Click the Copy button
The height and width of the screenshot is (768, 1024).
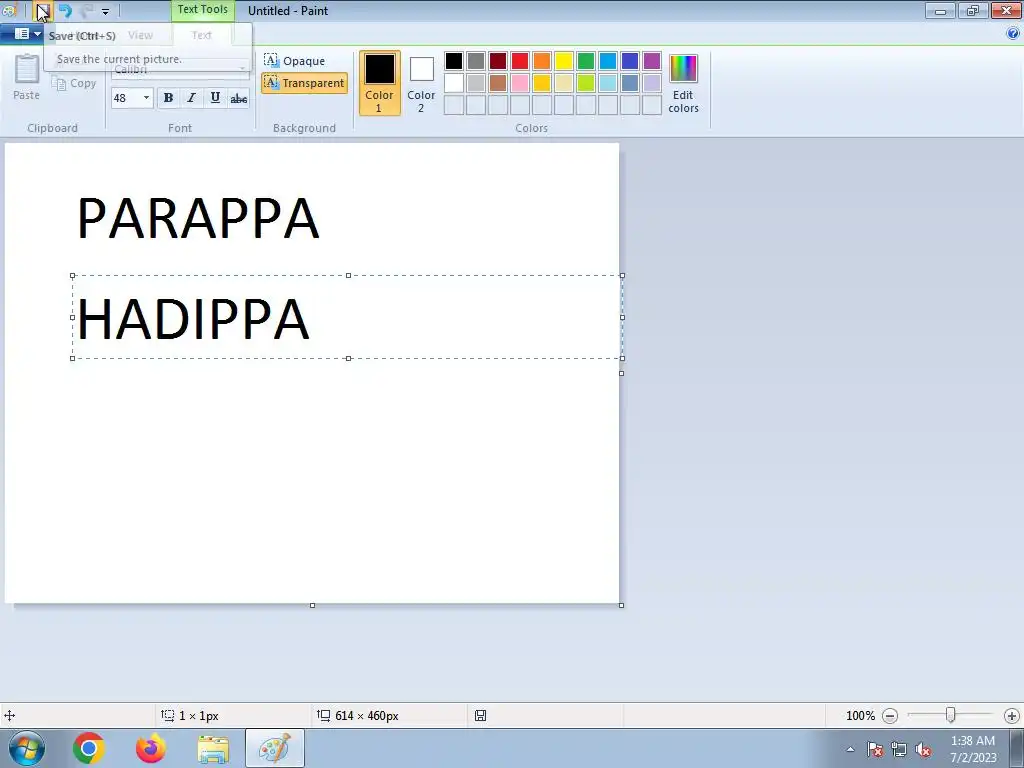tap(74, 84)
